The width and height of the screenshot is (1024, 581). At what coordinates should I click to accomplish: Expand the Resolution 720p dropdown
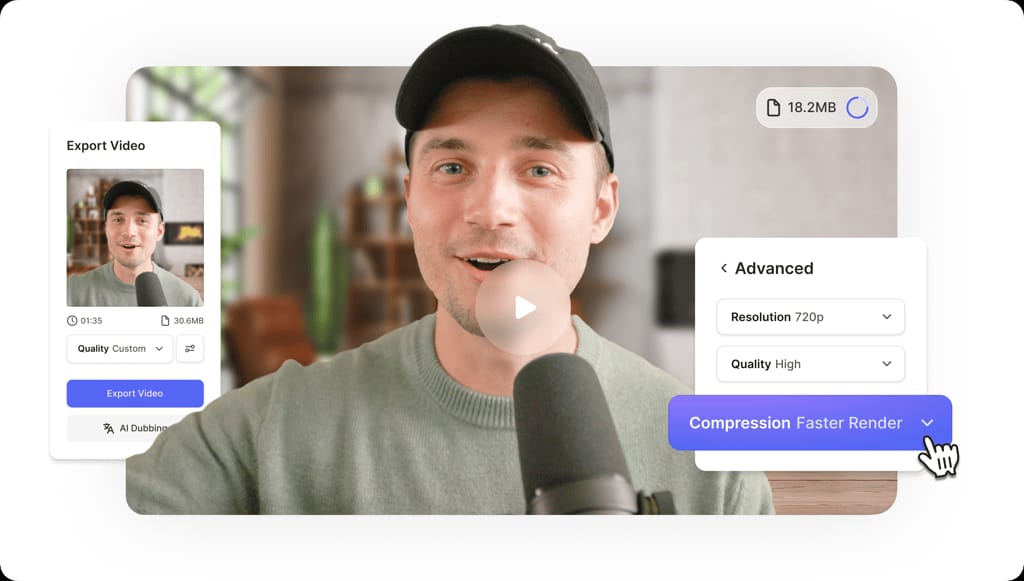click(810, 317)
